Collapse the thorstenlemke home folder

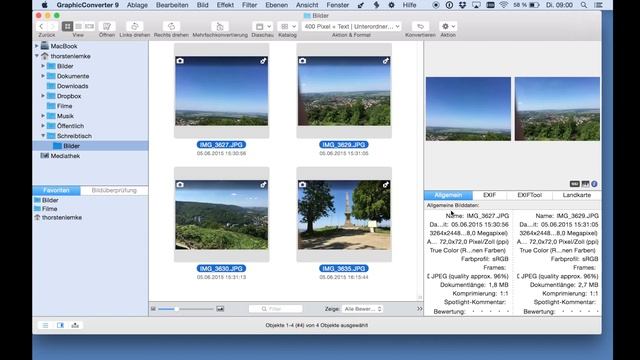click(37, 56)
